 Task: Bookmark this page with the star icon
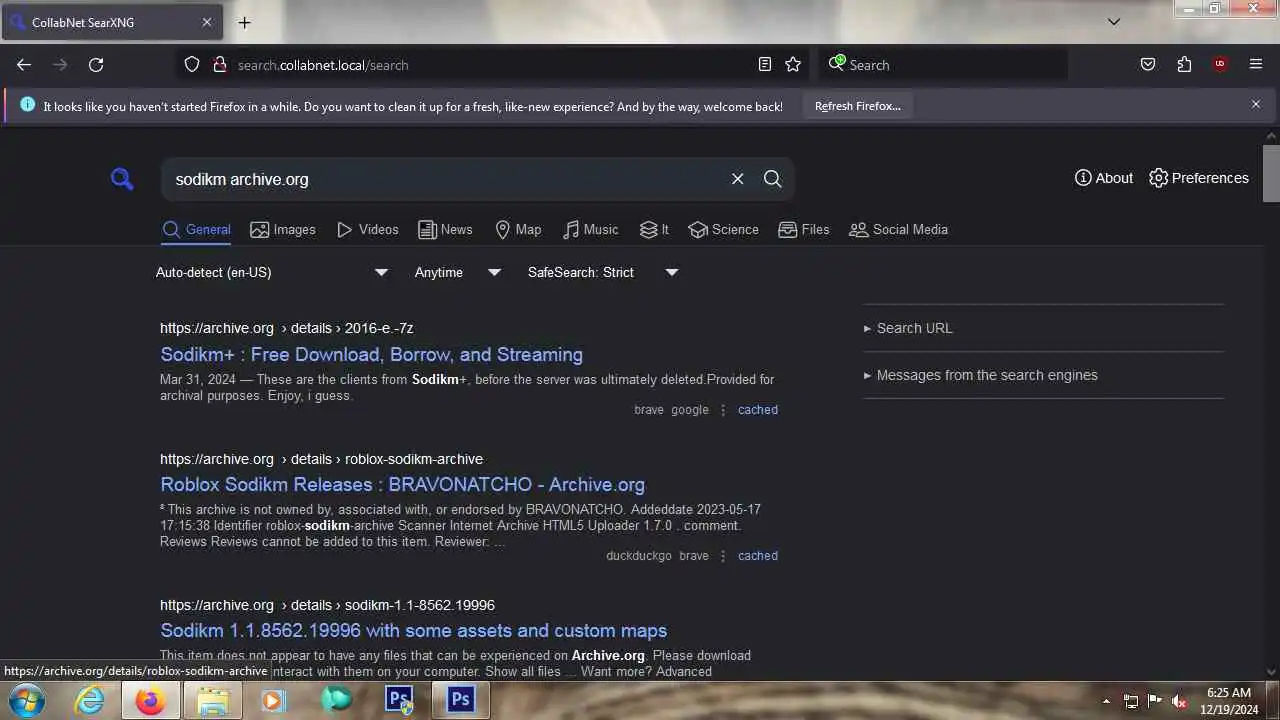793,65
